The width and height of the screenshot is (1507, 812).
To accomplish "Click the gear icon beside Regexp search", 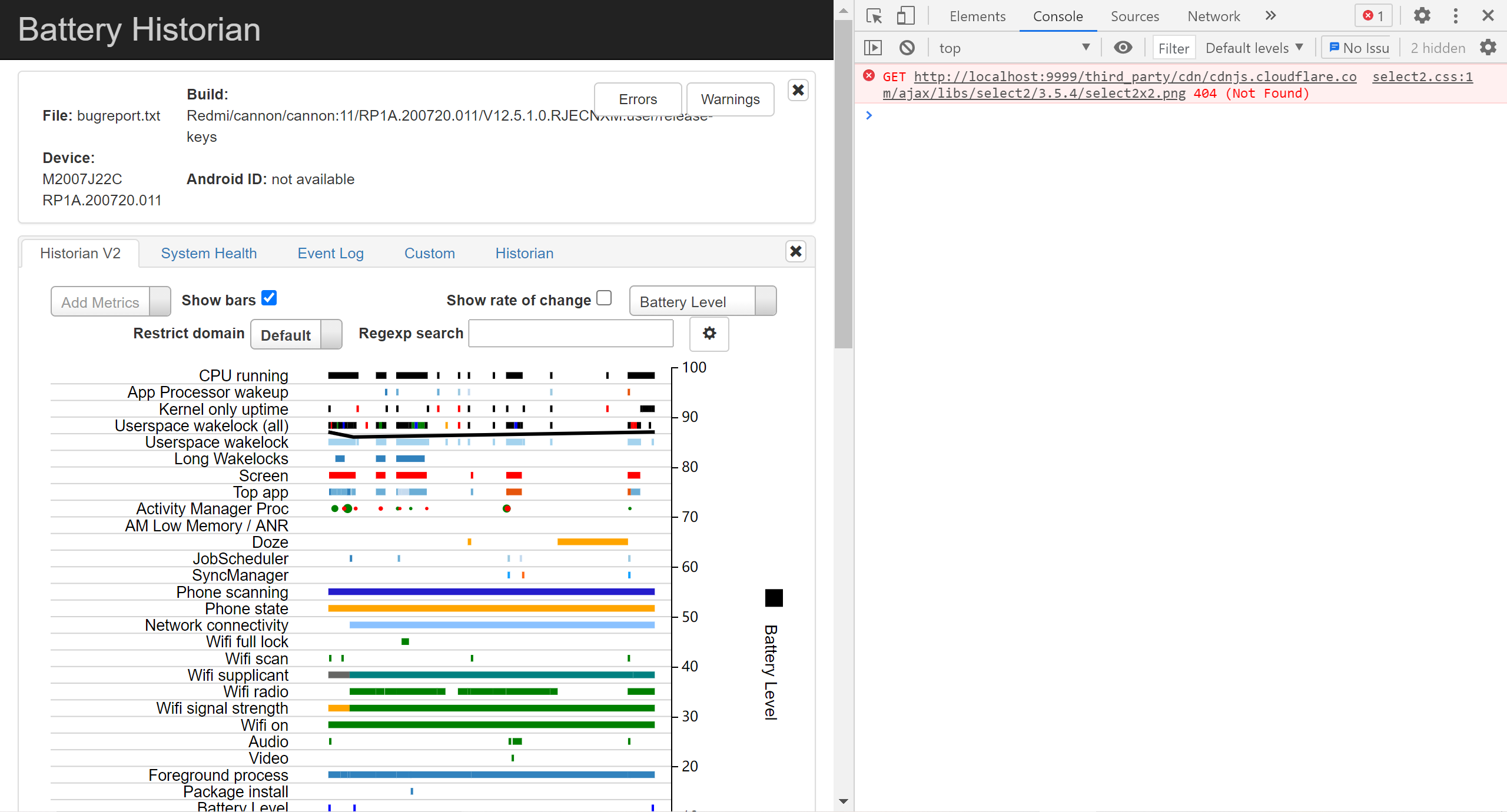I will 709,334.
